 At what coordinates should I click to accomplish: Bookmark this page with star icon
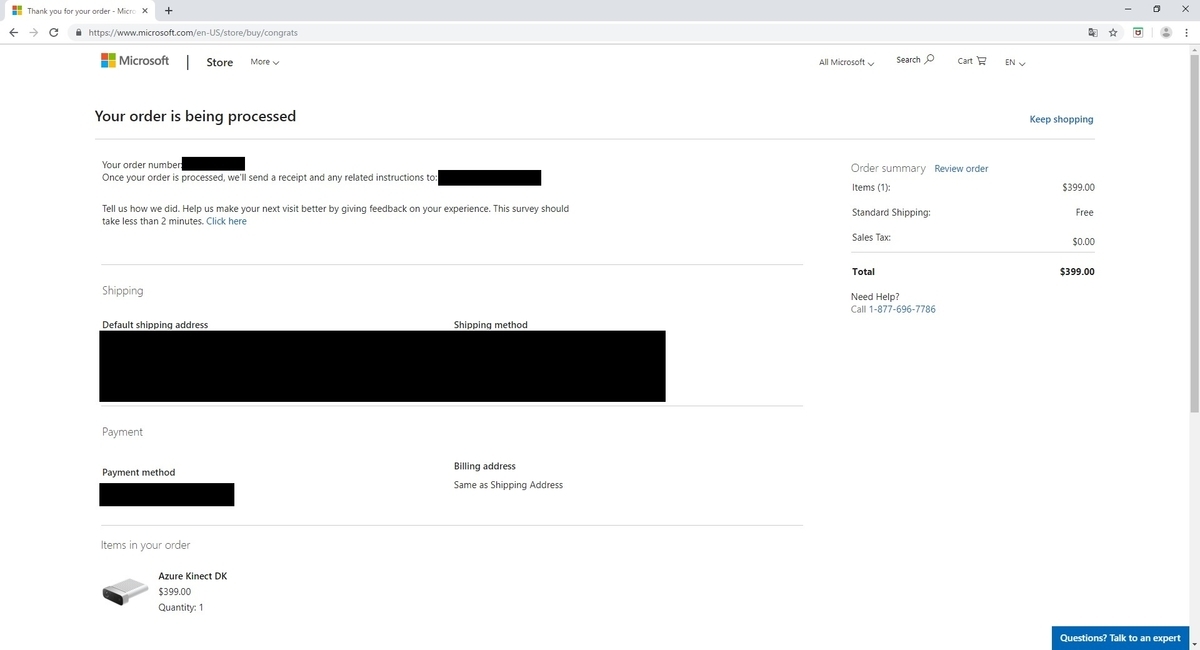pyautogui.click(x=1113, y=32)
